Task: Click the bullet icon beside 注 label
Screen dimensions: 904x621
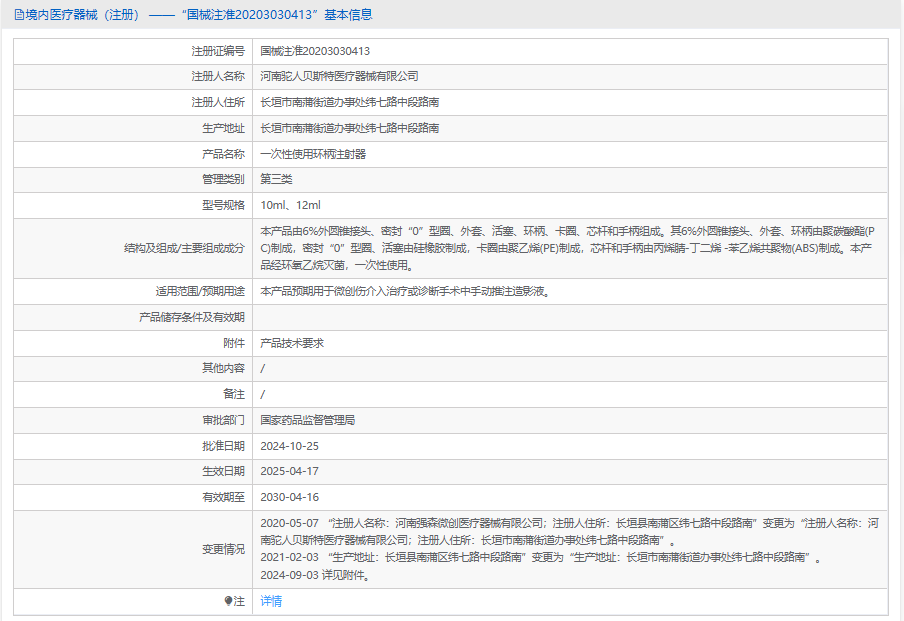Action: click(x=228, y=601)
